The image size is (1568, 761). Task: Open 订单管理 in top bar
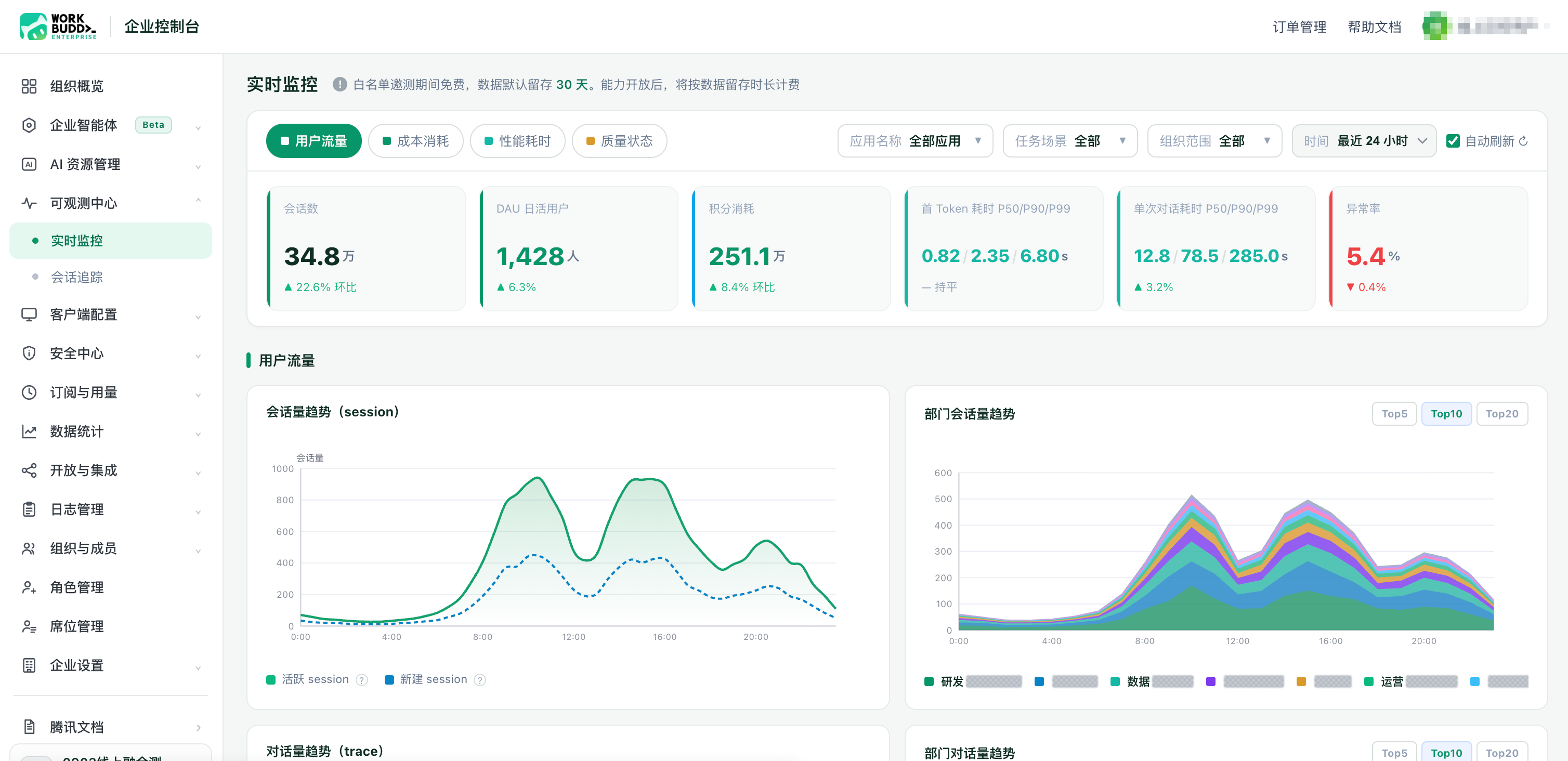pos(1299,27)
